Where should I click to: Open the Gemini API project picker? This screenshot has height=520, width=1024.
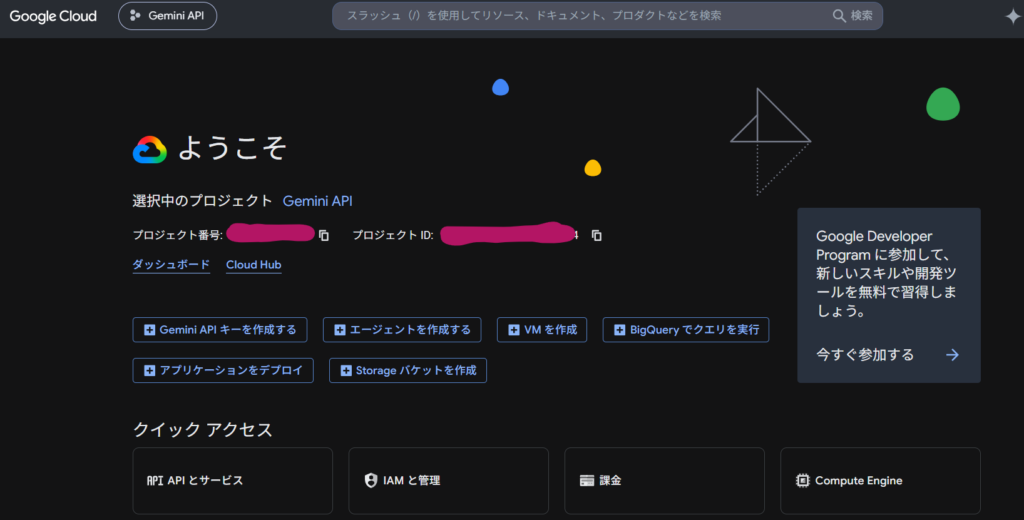point(167,16)
